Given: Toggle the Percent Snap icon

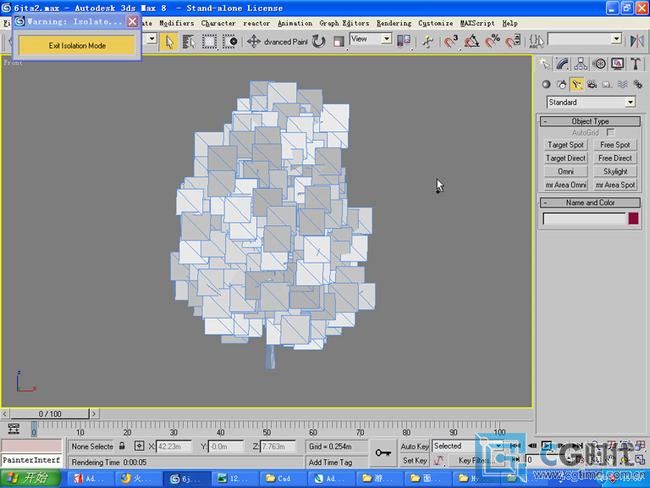Looking at the screenshot, I should coord(492,41).
